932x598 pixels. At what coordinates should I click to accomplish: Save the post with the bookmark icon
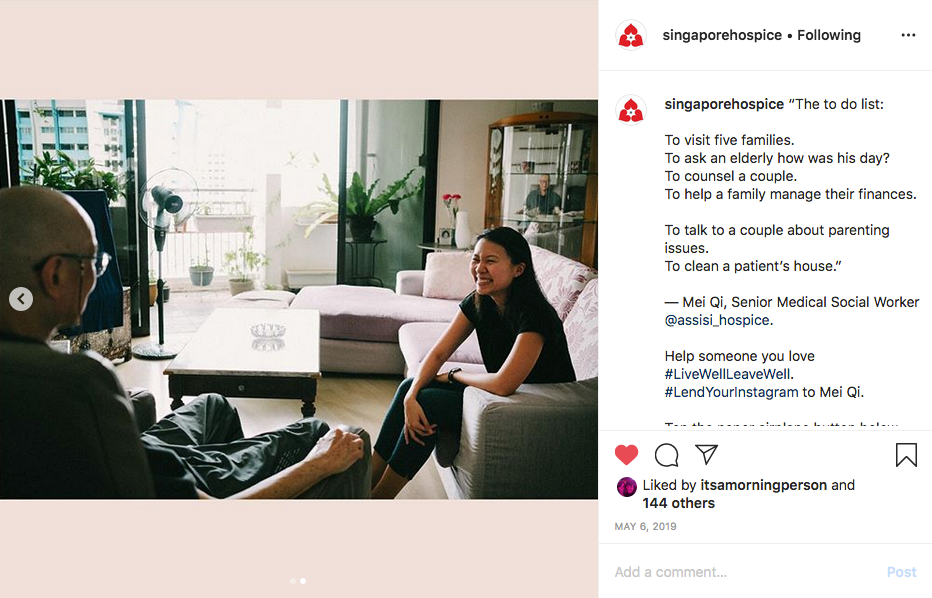(x=906, y=455)
